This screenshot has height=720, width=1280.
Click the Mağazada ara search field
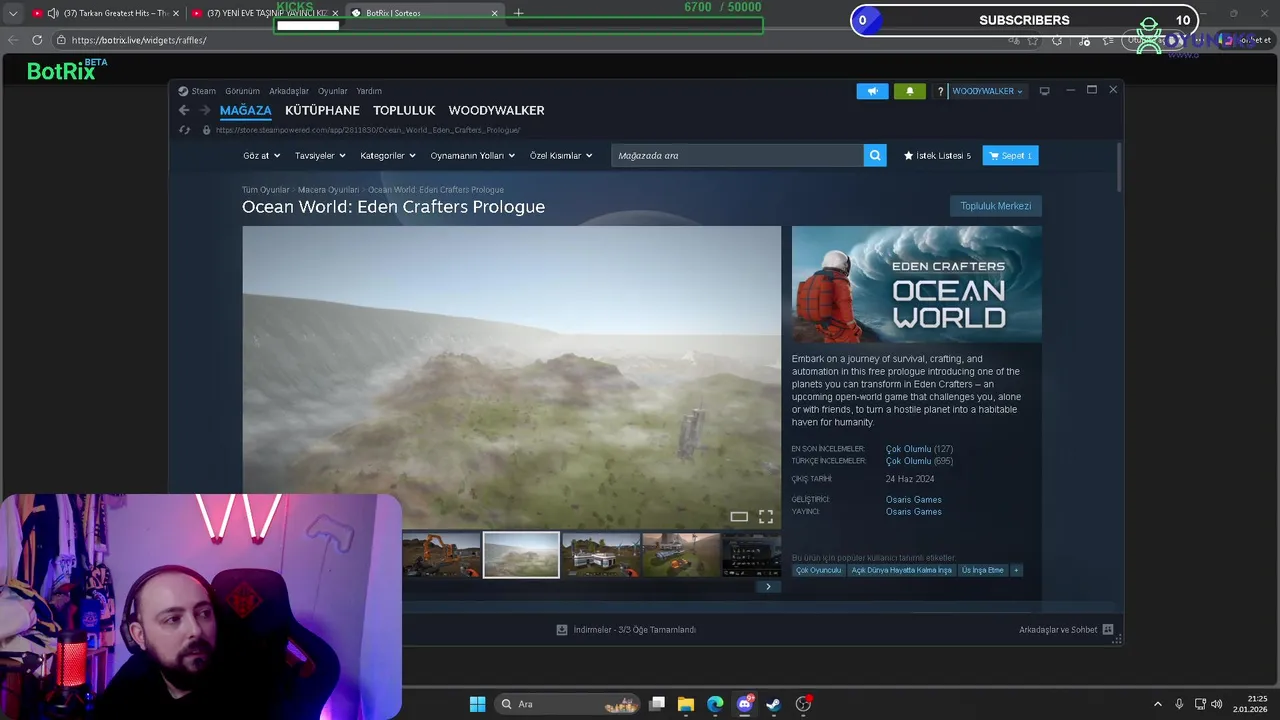click(737, 155)
